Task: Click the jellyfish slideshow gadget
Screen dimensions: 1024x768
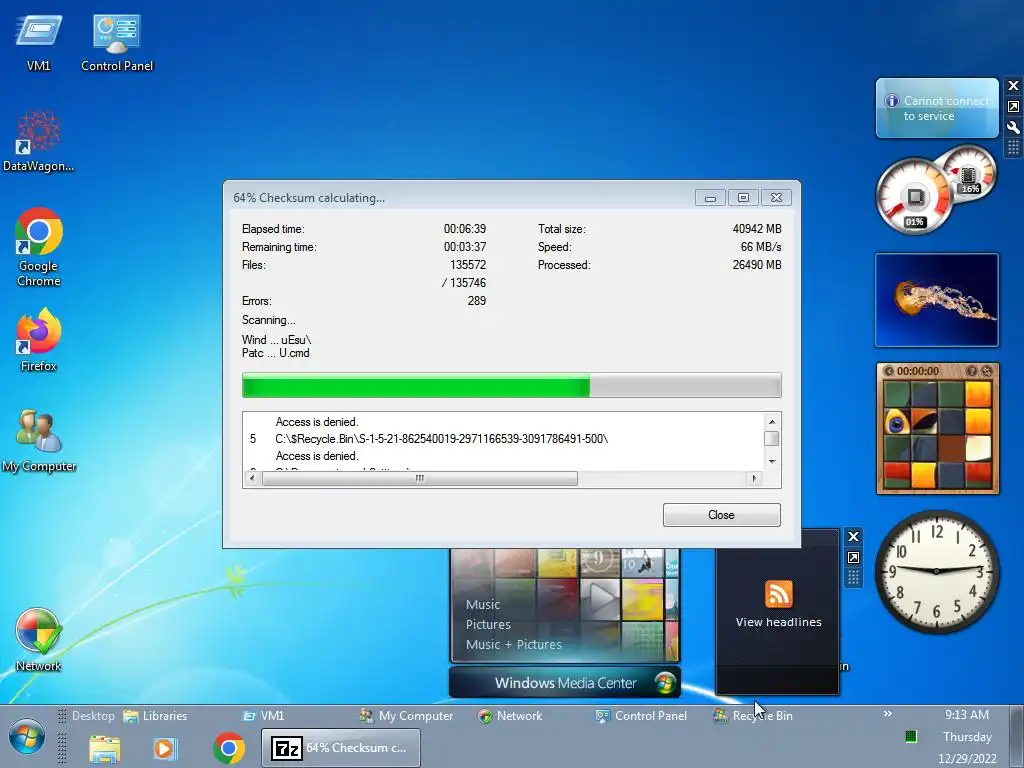Action: [x=937, y=300]
